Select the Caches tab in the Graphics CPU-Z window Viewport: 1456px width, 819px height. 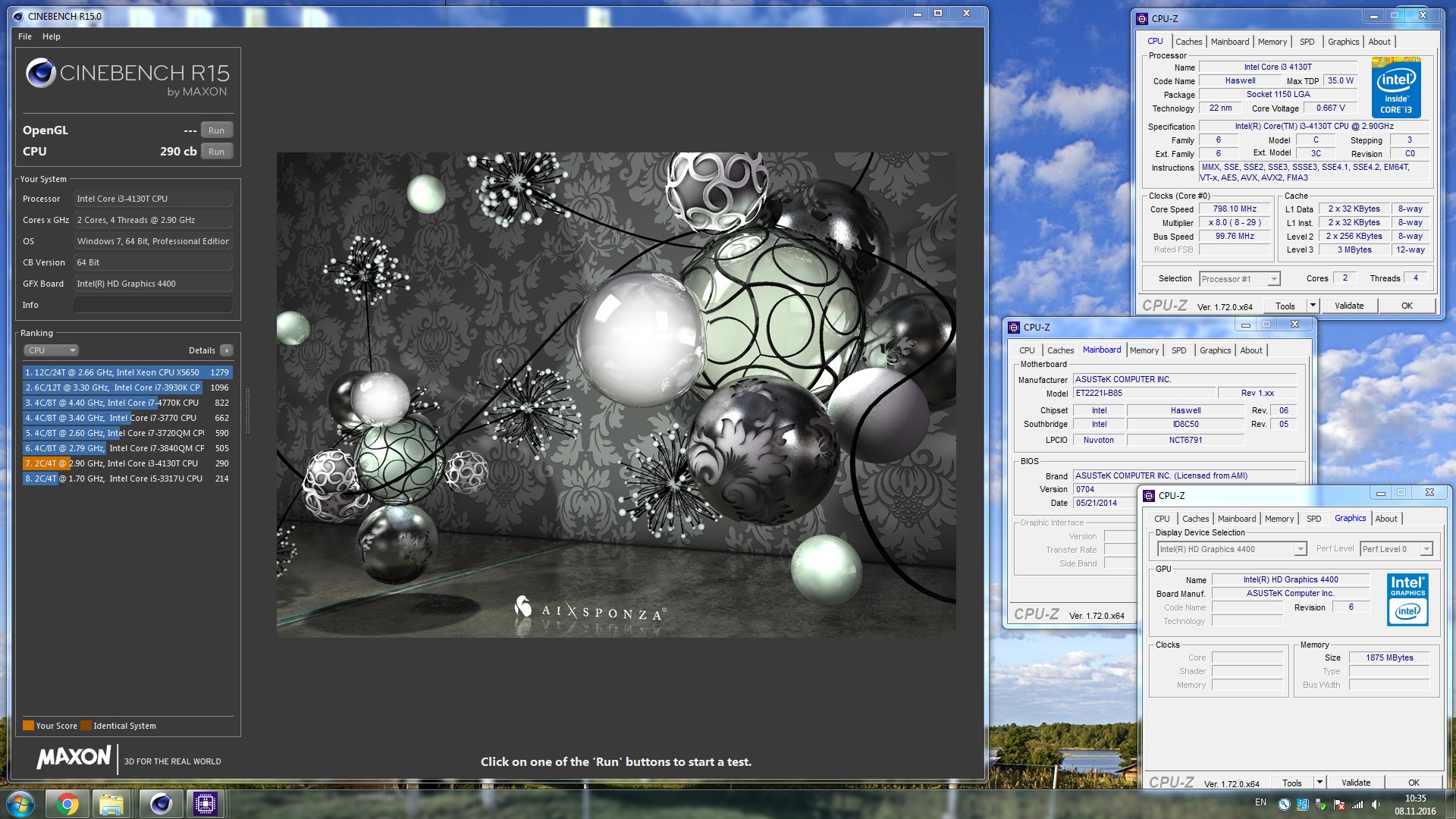point(1195,519)
